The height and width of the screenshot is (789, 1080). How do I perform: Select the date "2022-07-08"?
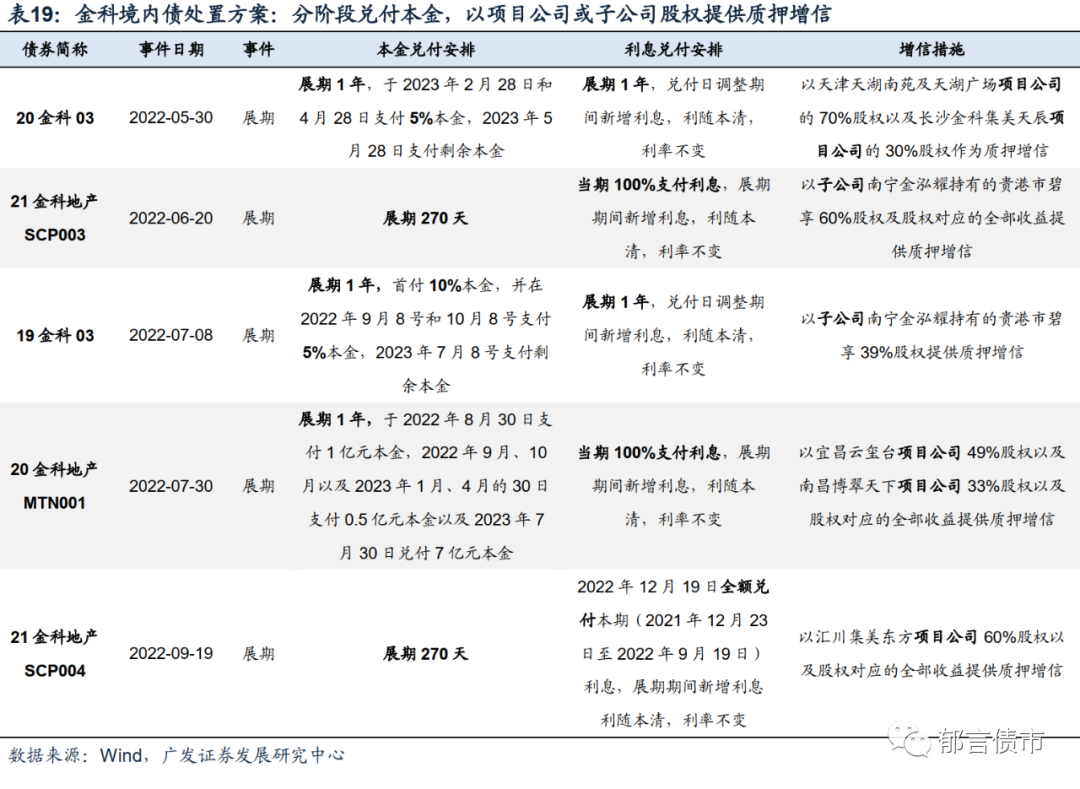171,335
